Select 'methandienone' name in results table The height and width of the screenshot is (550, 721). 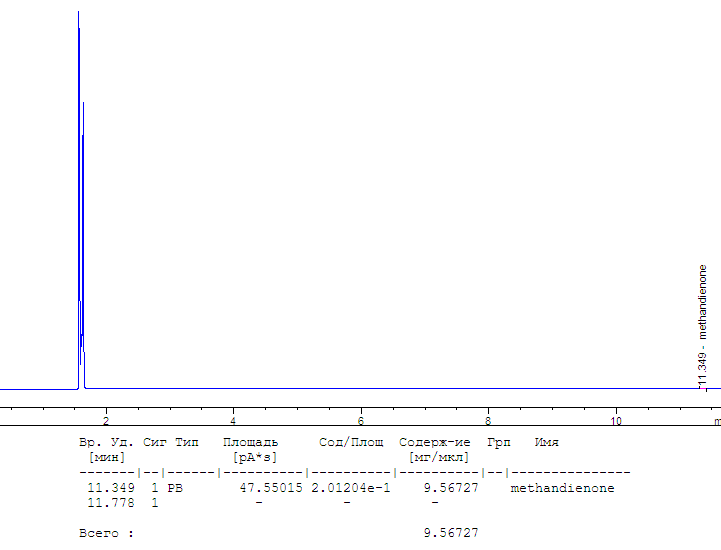[x=562, y=489]
